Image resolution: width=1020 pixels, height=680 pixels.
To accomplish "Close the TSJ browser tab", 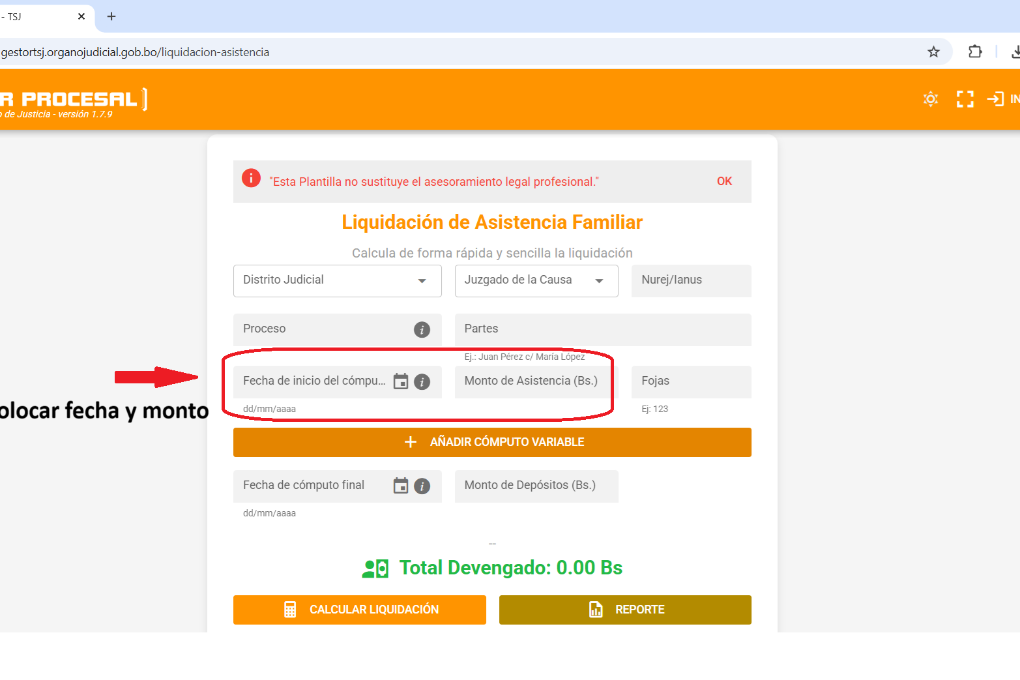I will click(x=82, y=16).
